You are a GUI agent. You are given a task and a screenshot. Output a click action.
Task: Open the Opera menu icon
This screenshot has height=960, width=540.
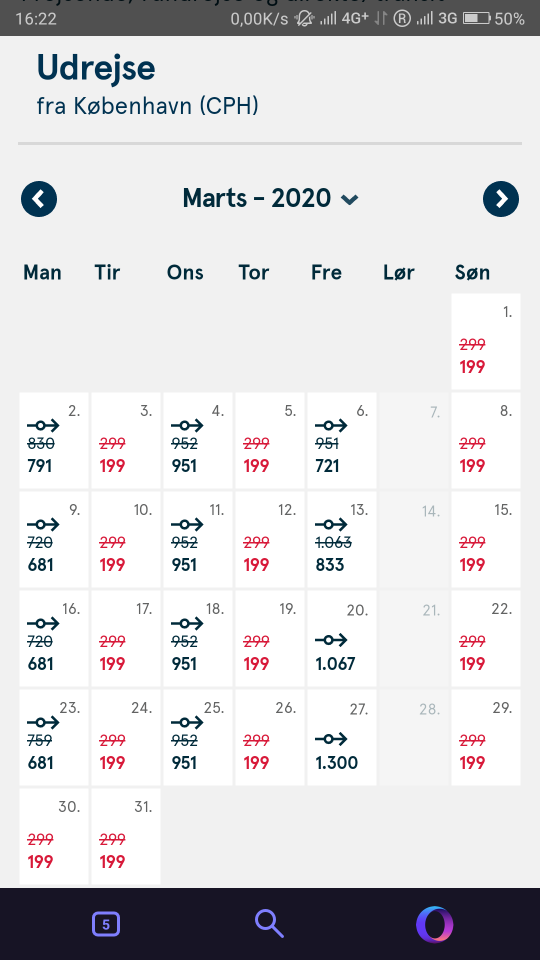point(435,924)
